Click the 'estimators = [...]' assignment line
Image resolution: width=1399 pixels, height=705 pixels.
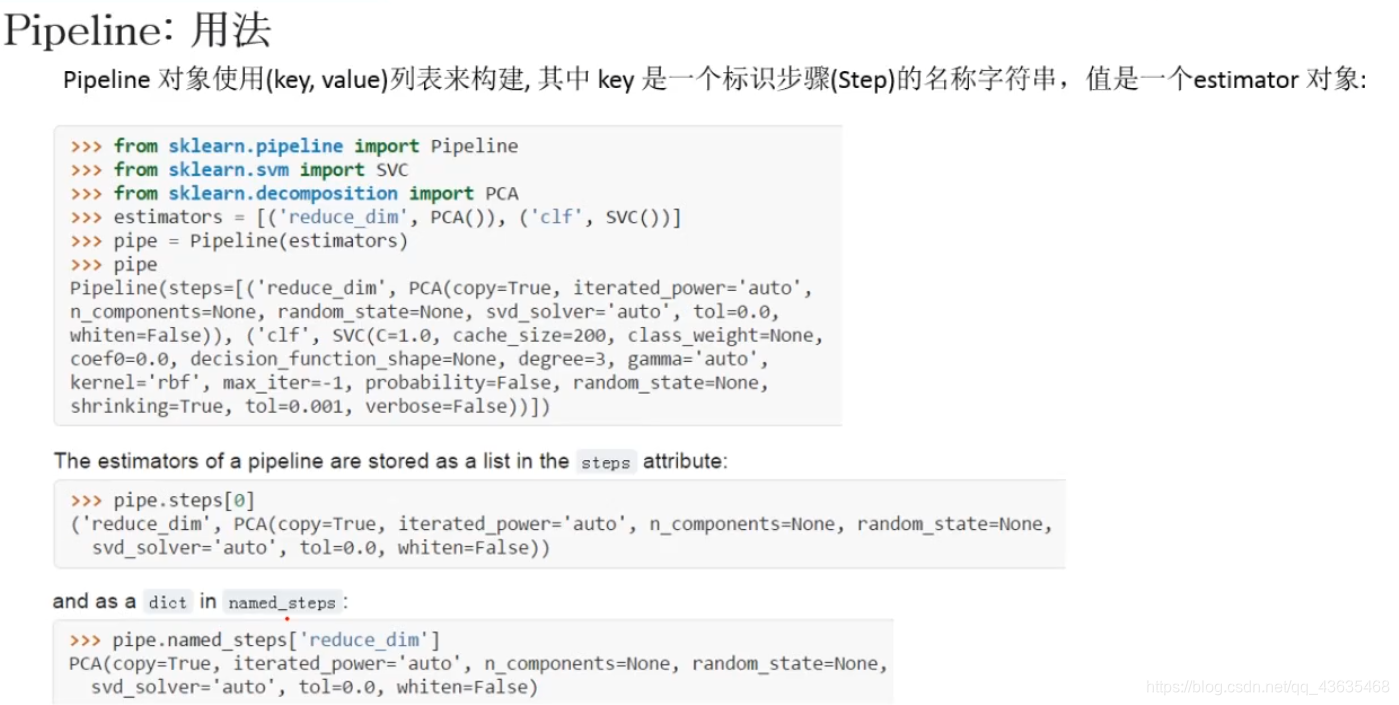(x=375, y=217)
